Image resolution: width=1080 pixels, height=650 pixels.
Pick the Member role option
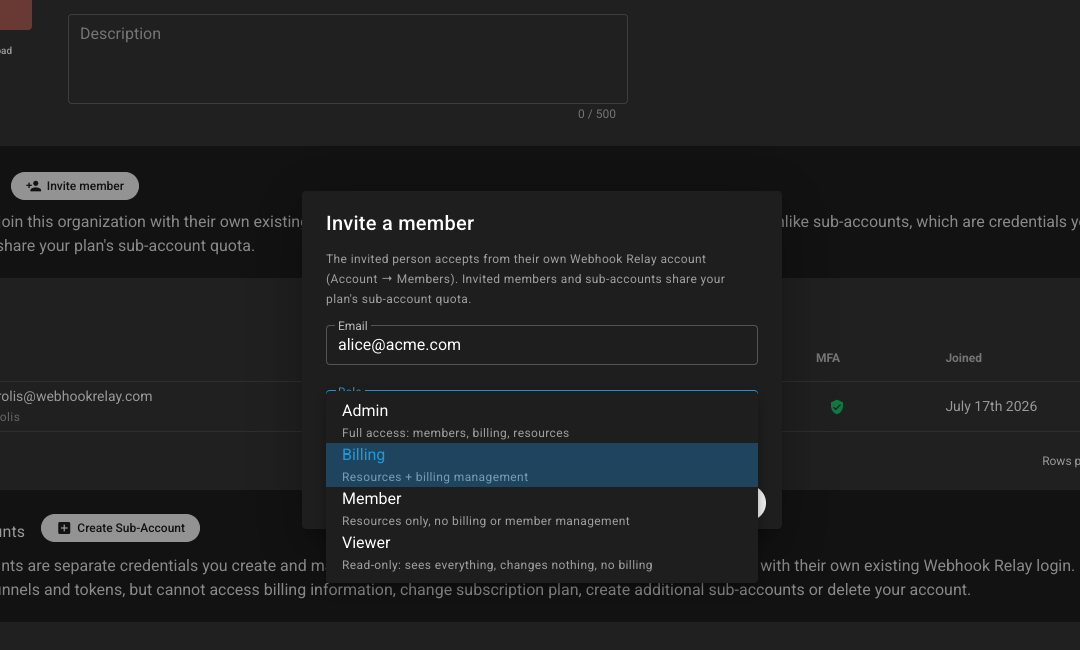click(541, 509)
